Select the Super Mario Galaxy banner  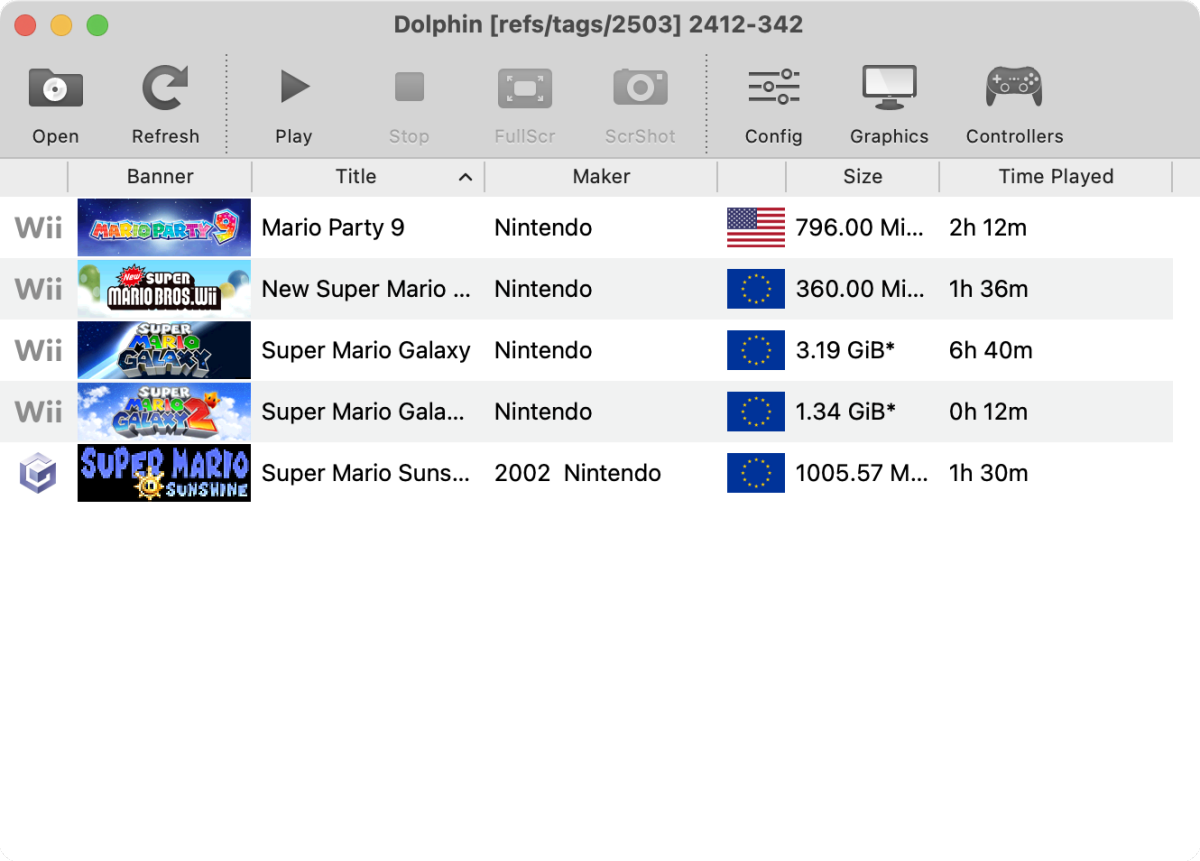(164, 350)
